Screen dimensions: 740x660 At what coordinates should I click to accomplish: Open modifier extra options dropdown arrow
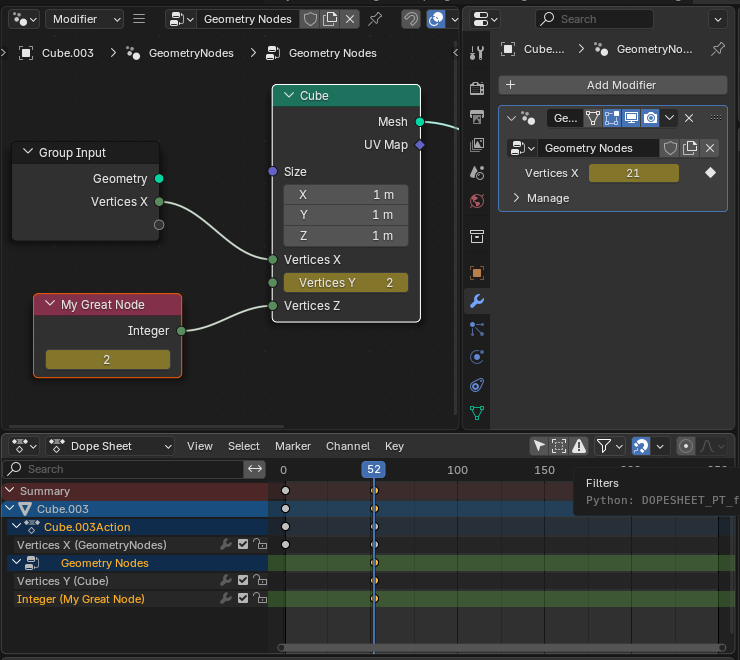[669, 118]
